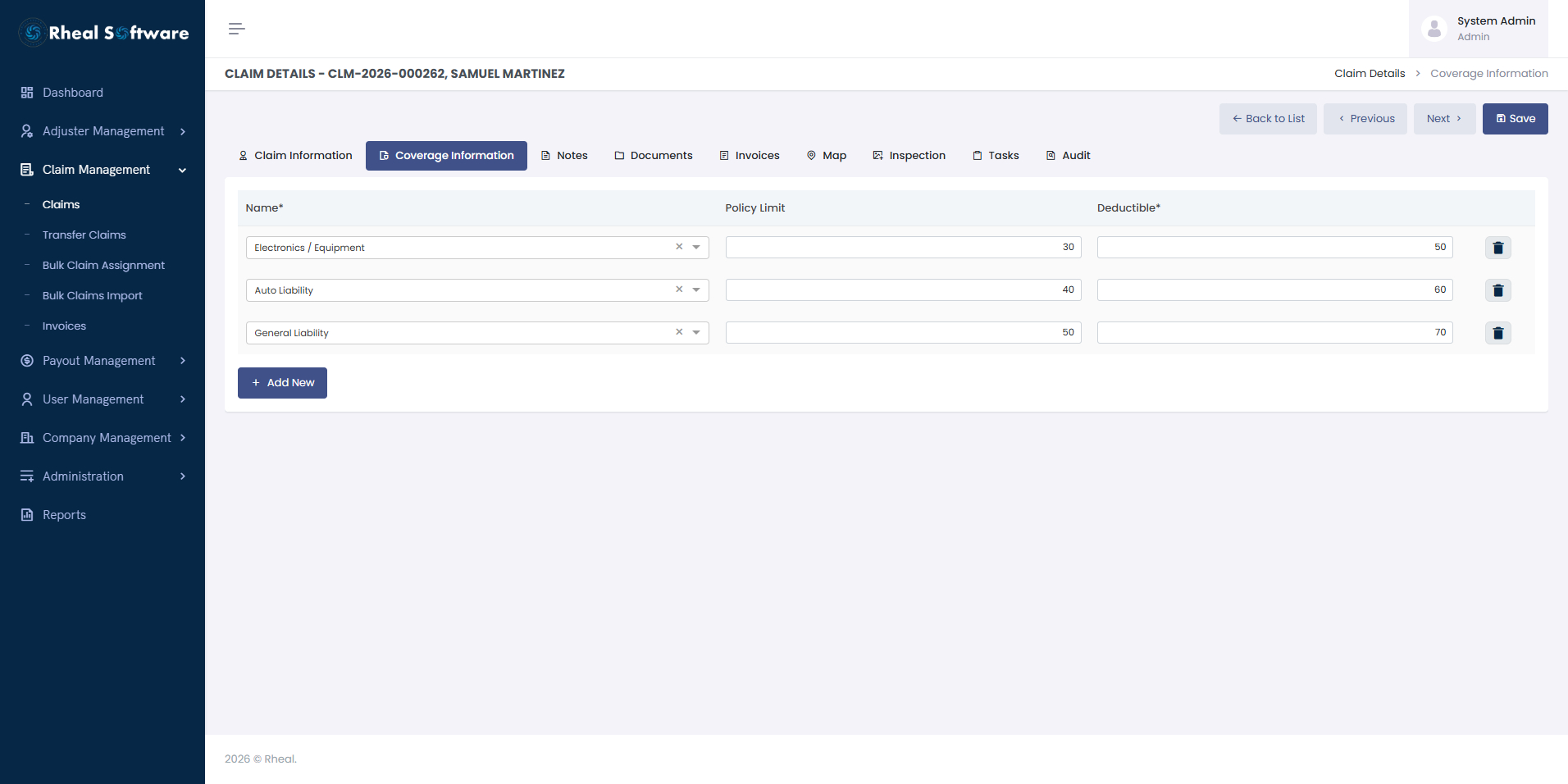Switch to the Inspection tab
This screenshot has height=784, width=1568.
[x=909, y=156]
